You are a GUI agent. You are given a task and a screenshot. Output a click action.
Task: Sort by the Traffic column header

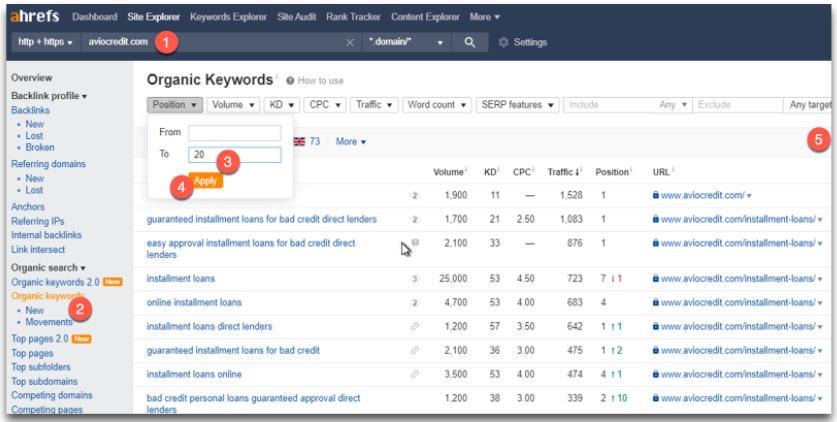click(566, 172)
